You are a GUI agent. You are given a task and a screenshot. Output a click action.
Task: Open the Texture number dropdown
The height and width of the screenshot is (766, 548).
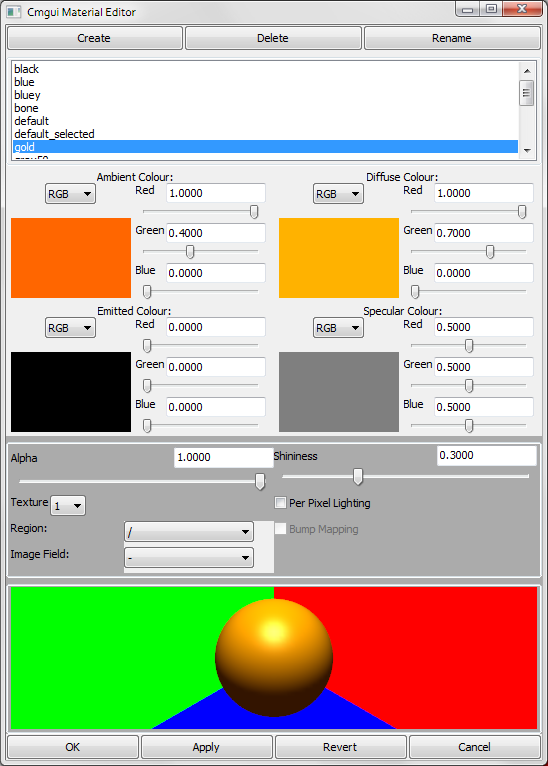click(68, 506)
